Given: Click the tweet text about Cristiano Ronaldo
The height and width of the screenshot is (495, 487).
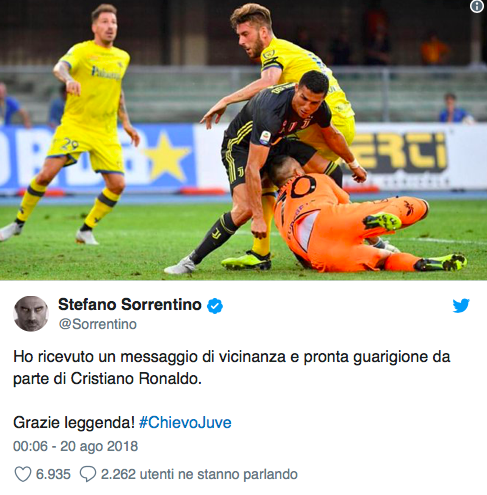Looking at the screenshot, I should pyautogui.click(x=232, y=368).
